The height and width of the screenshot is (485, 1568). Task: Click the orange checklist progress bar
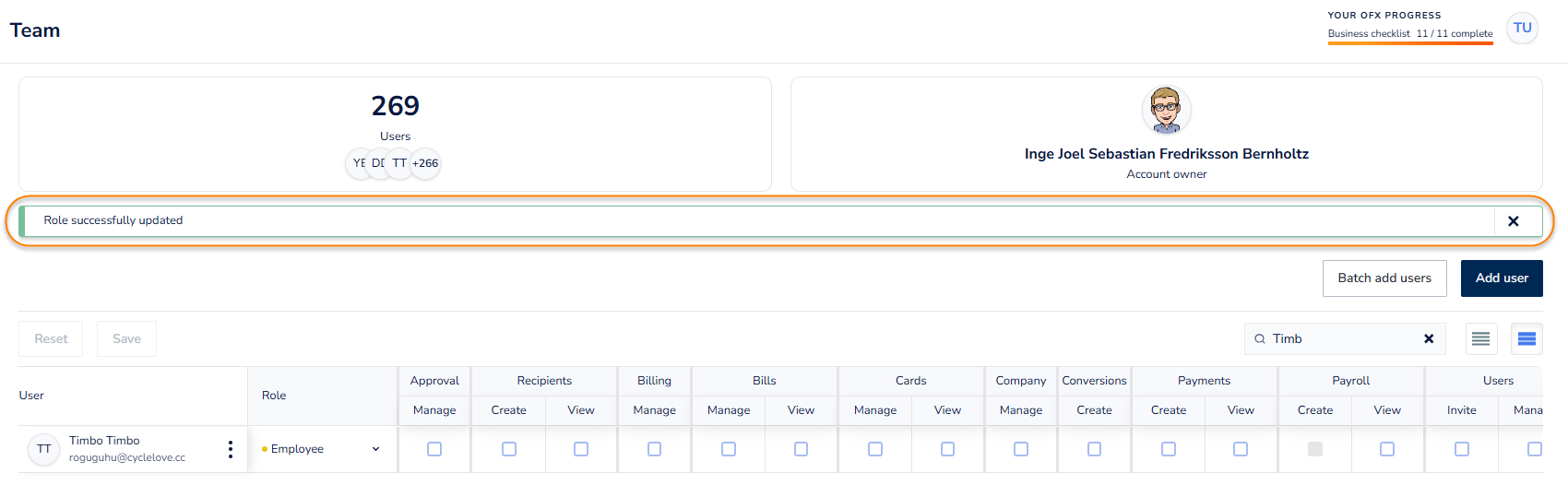1409,43
